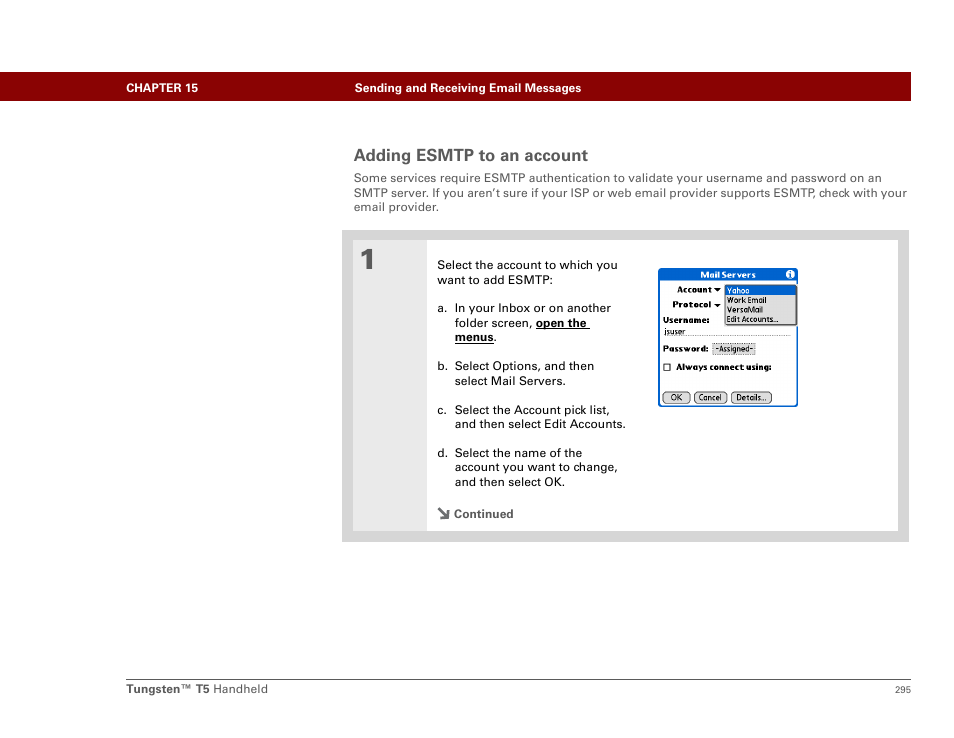The image size is (954, 738).
Task: Click the 'Password:' label in the dialog
Action: coord(685,349)
